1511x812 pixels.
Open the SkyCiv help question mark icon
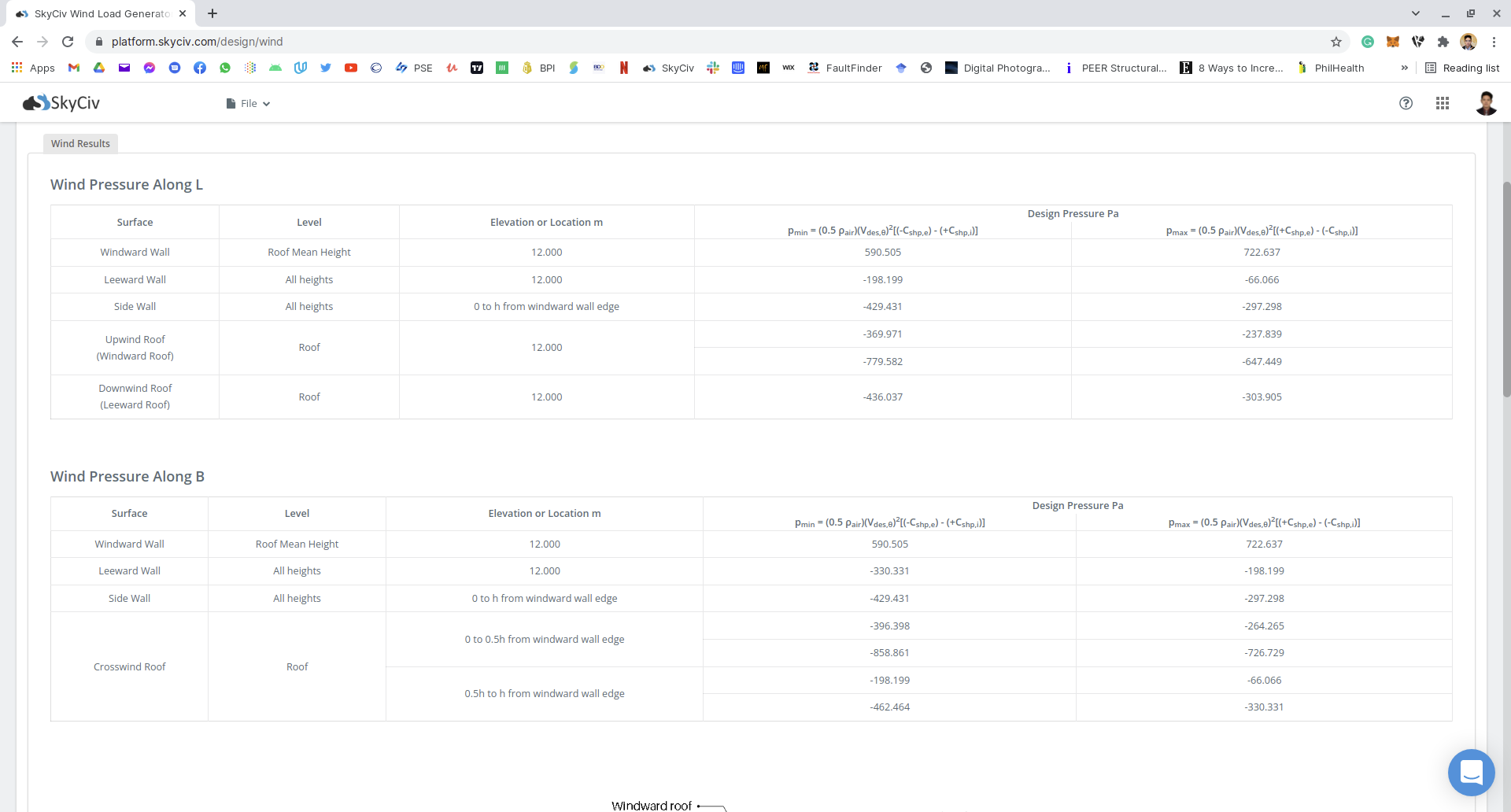(1406, 103)
